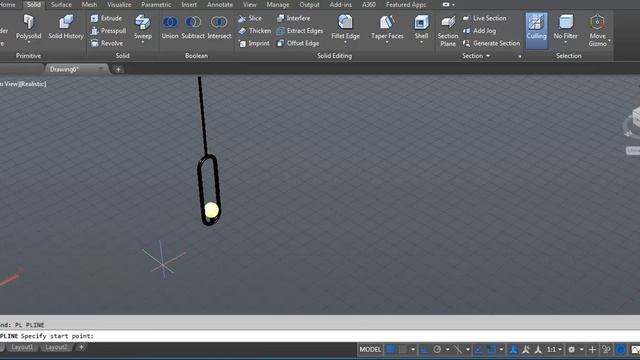
Task: Click the MODEL space button
Action: click(x=370, y=349)
